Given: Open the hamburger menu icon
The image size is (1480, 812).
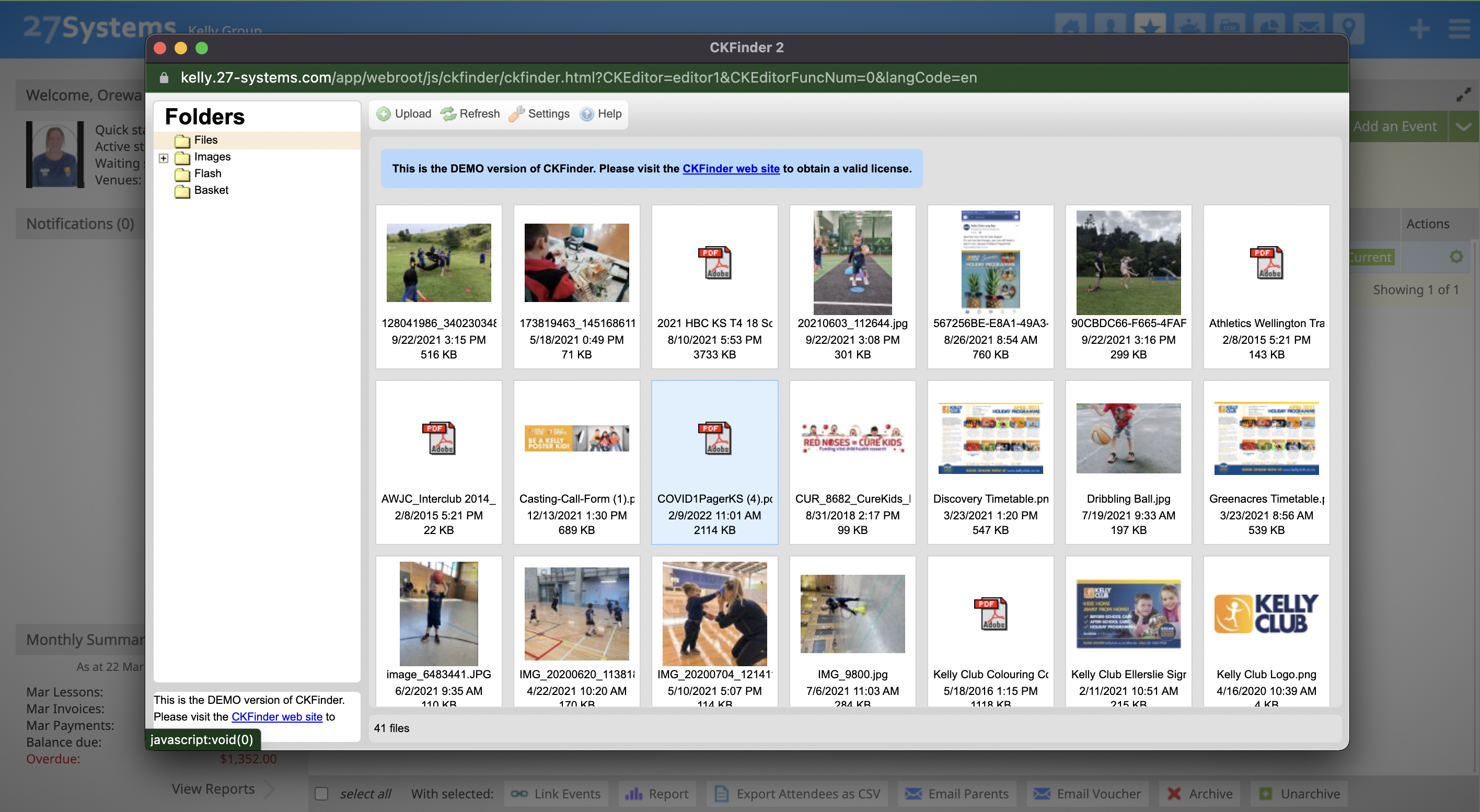Looking at the screenshot, I should [1459, 28].
